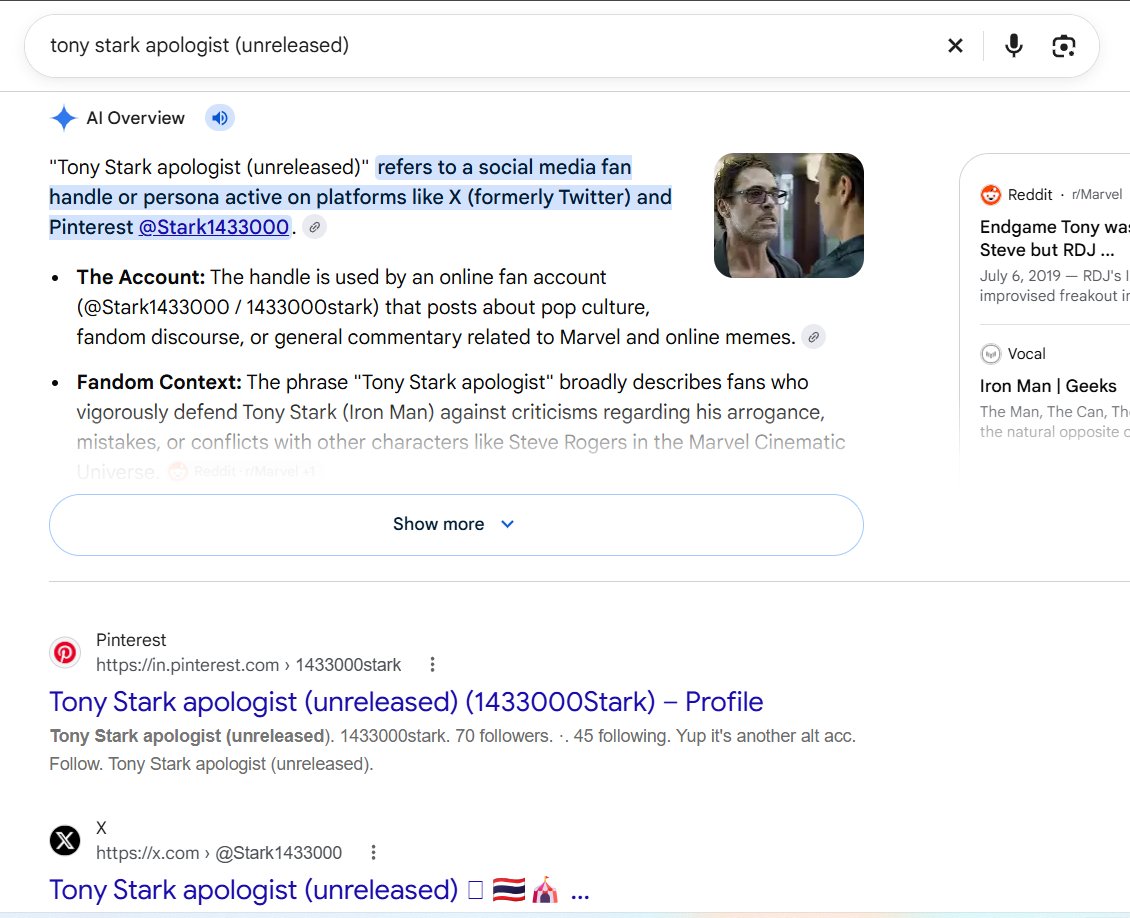Start voice search with microphone icon

1013,45
